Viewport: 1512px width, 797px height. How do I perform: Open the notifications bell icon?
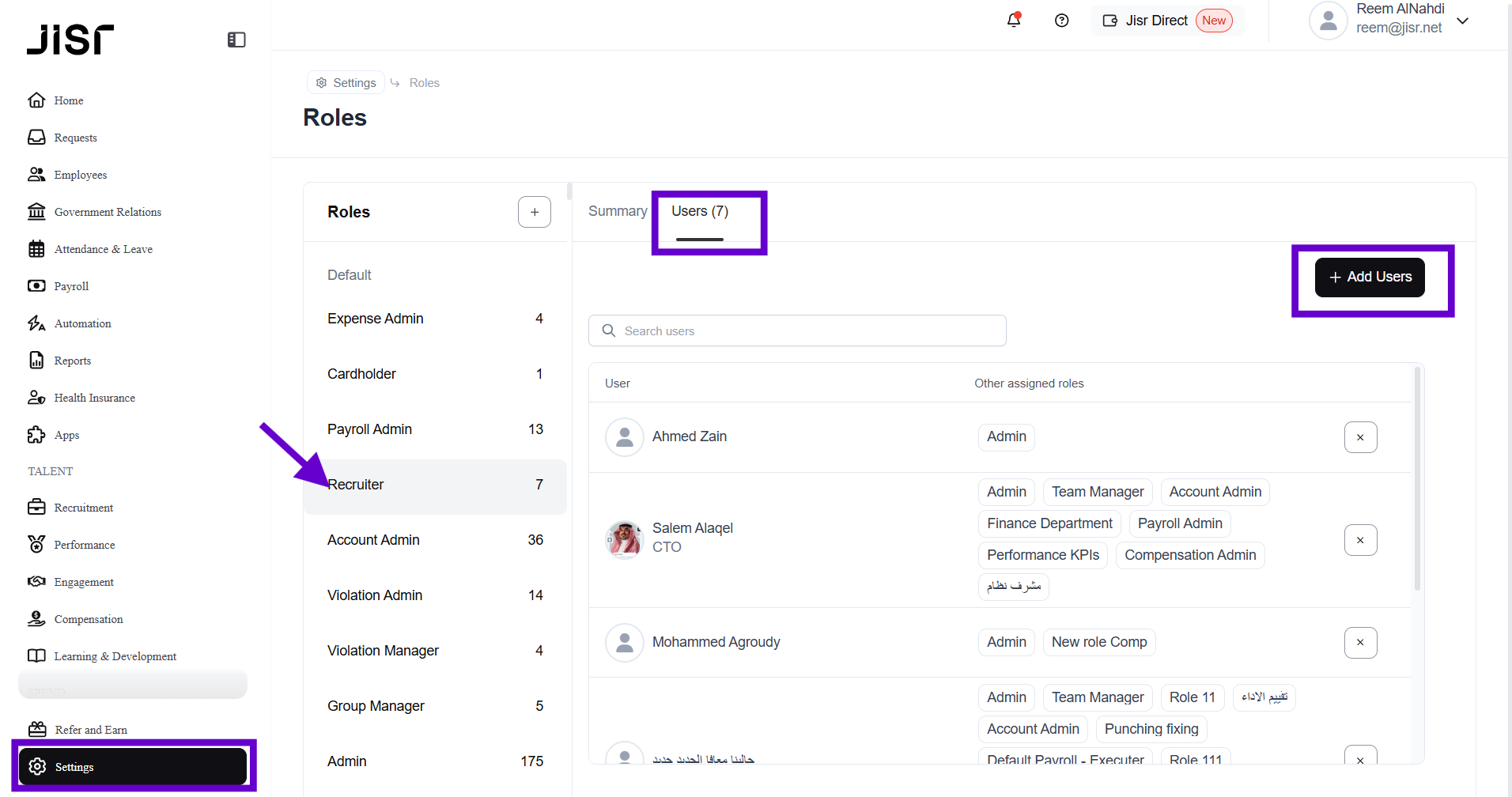coord(1013,21)
